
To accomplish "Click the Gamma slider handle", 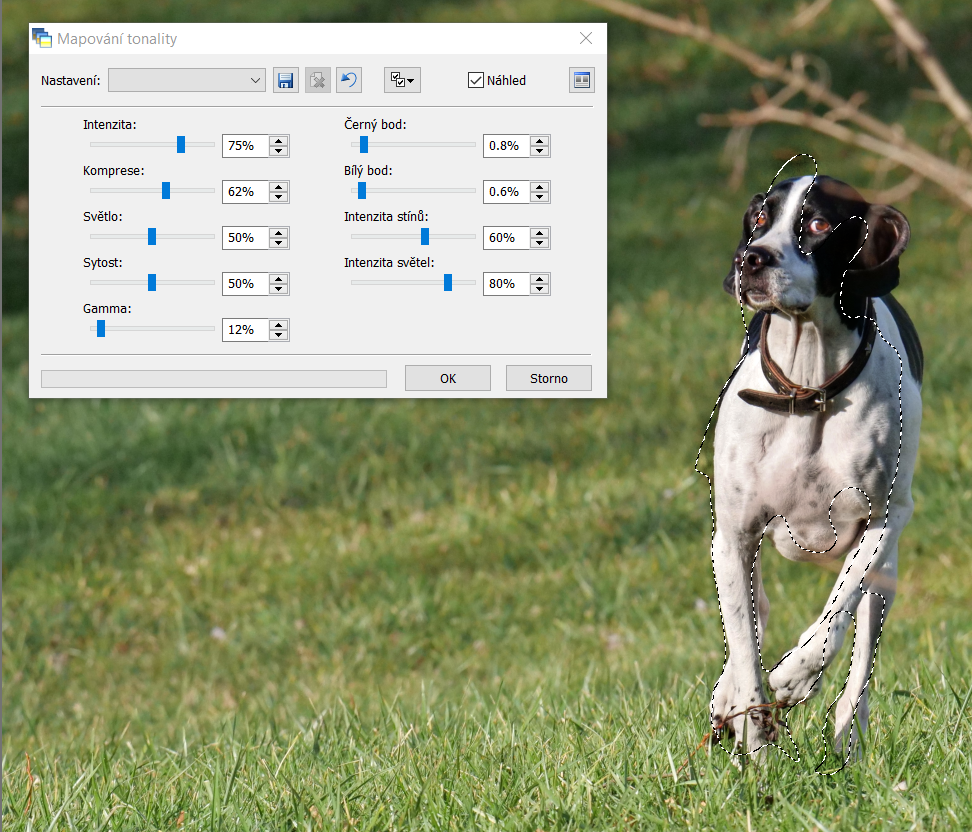I will pos(101,329).
